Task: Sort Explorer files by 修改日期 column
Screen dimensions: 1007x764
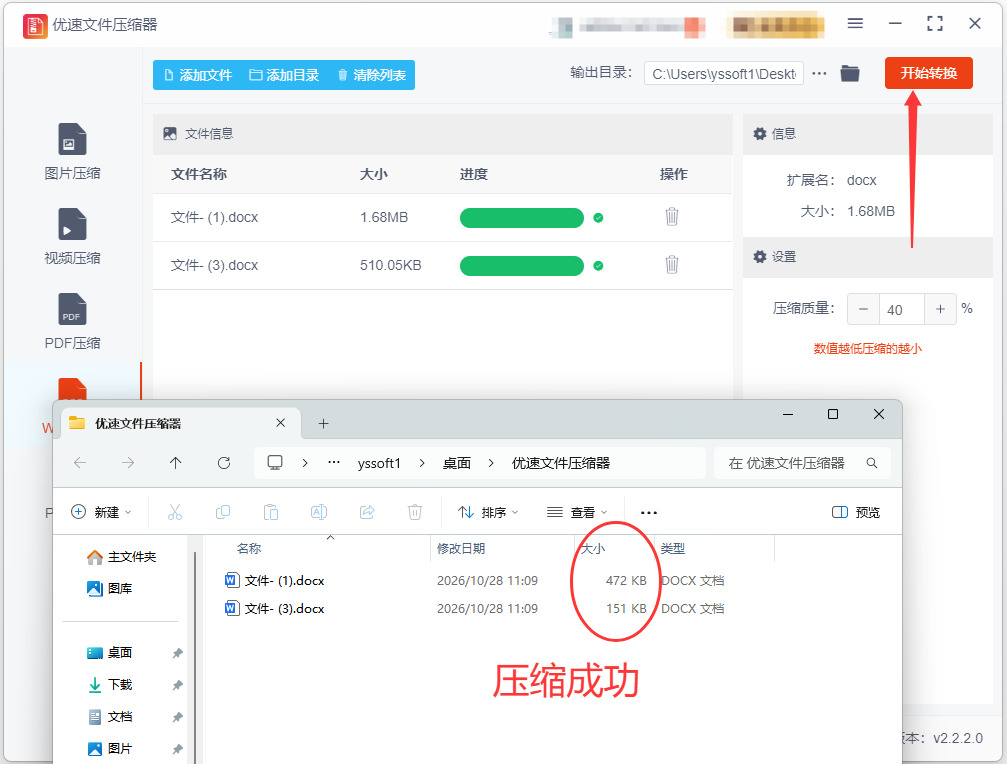Action: (x=461, y=548)
